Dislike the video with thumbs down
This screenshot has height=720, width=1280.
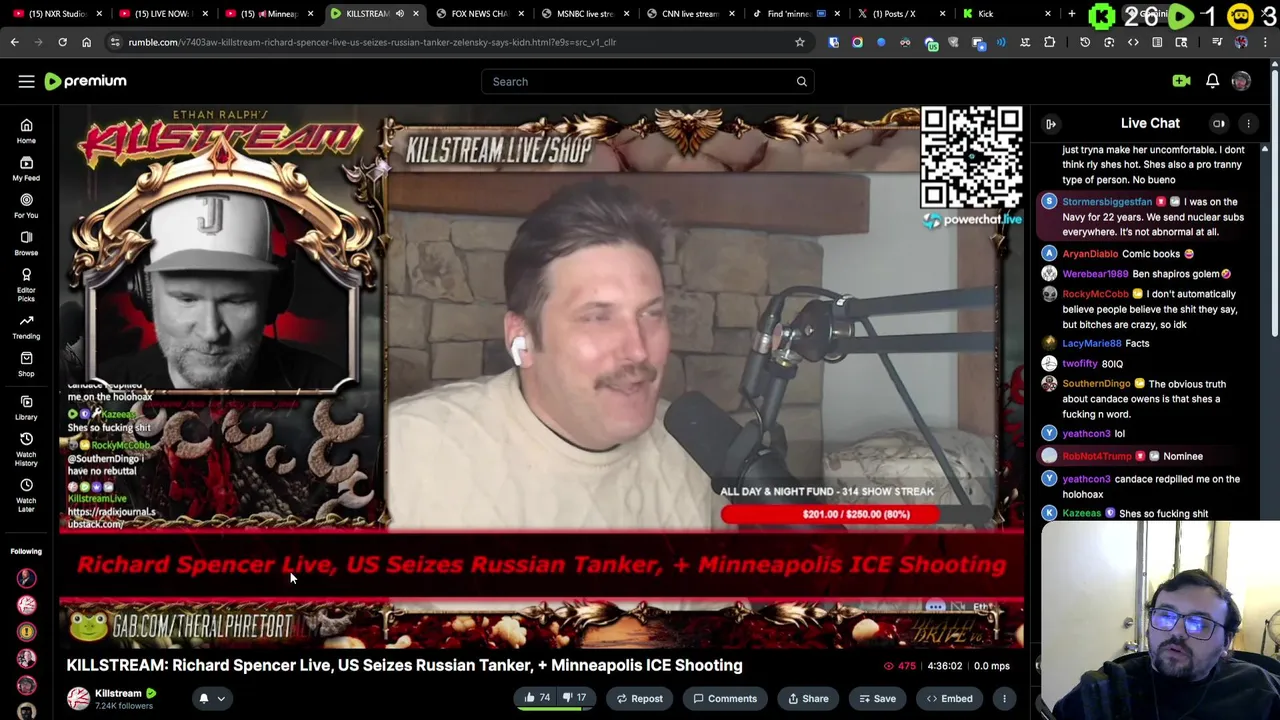pos(574,698)
